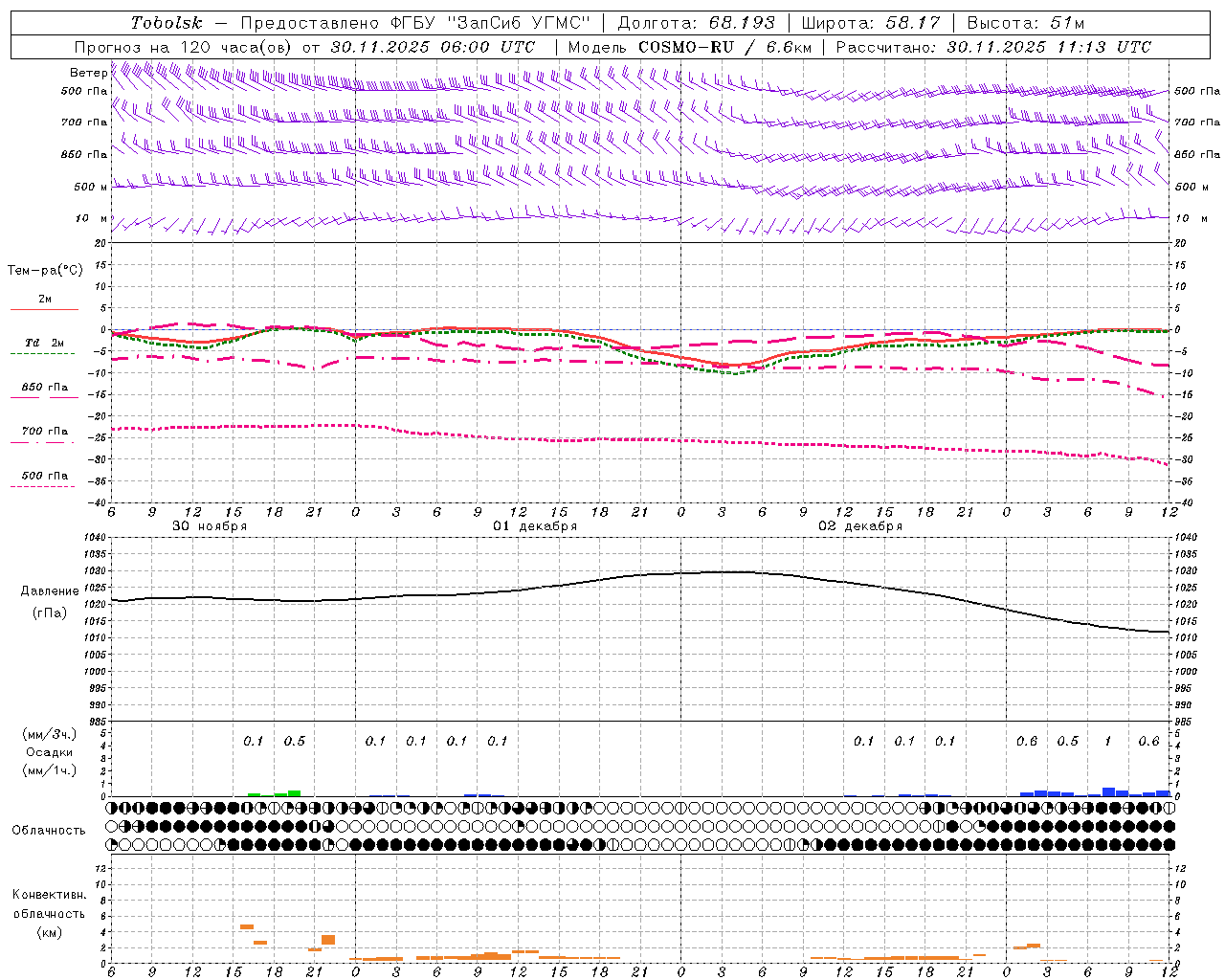Click the date label 02 декабря
Viewport: 1225px width, 980px height.
point(860,526)
